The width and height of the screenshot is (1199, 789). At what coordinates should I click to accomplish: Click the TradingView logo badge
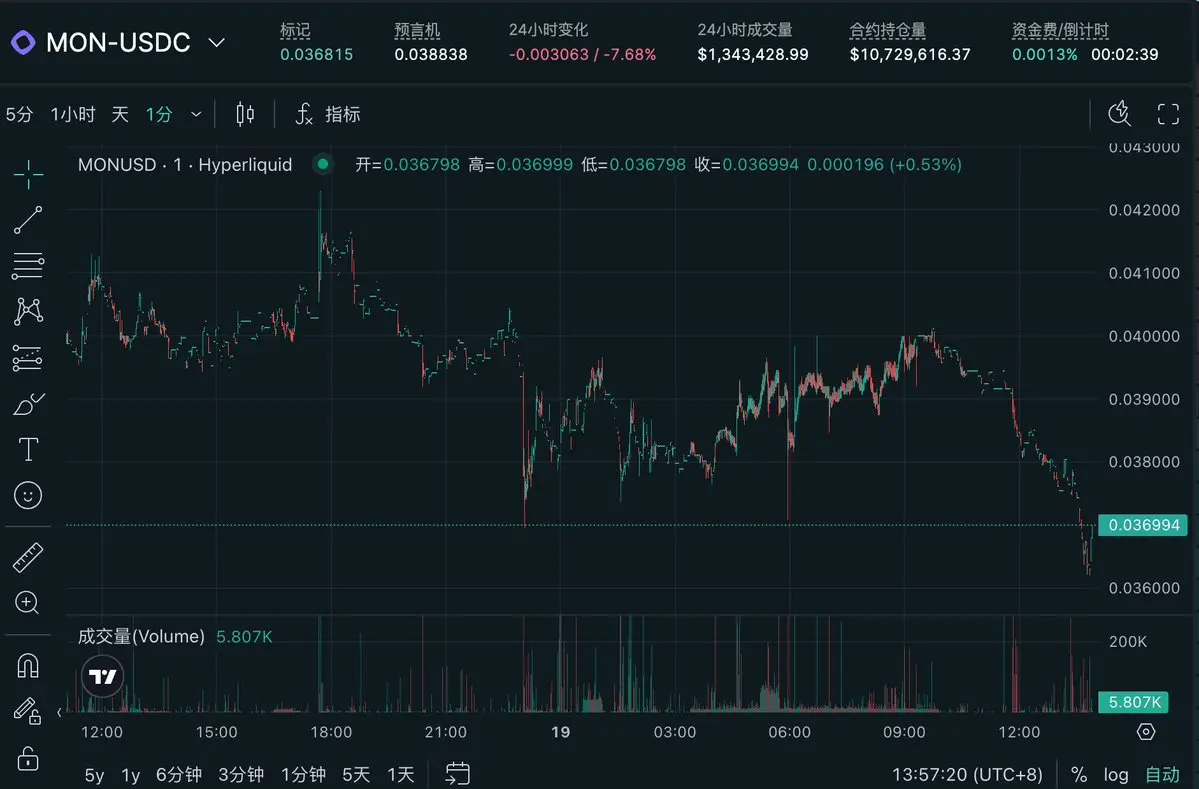(102, 676)
